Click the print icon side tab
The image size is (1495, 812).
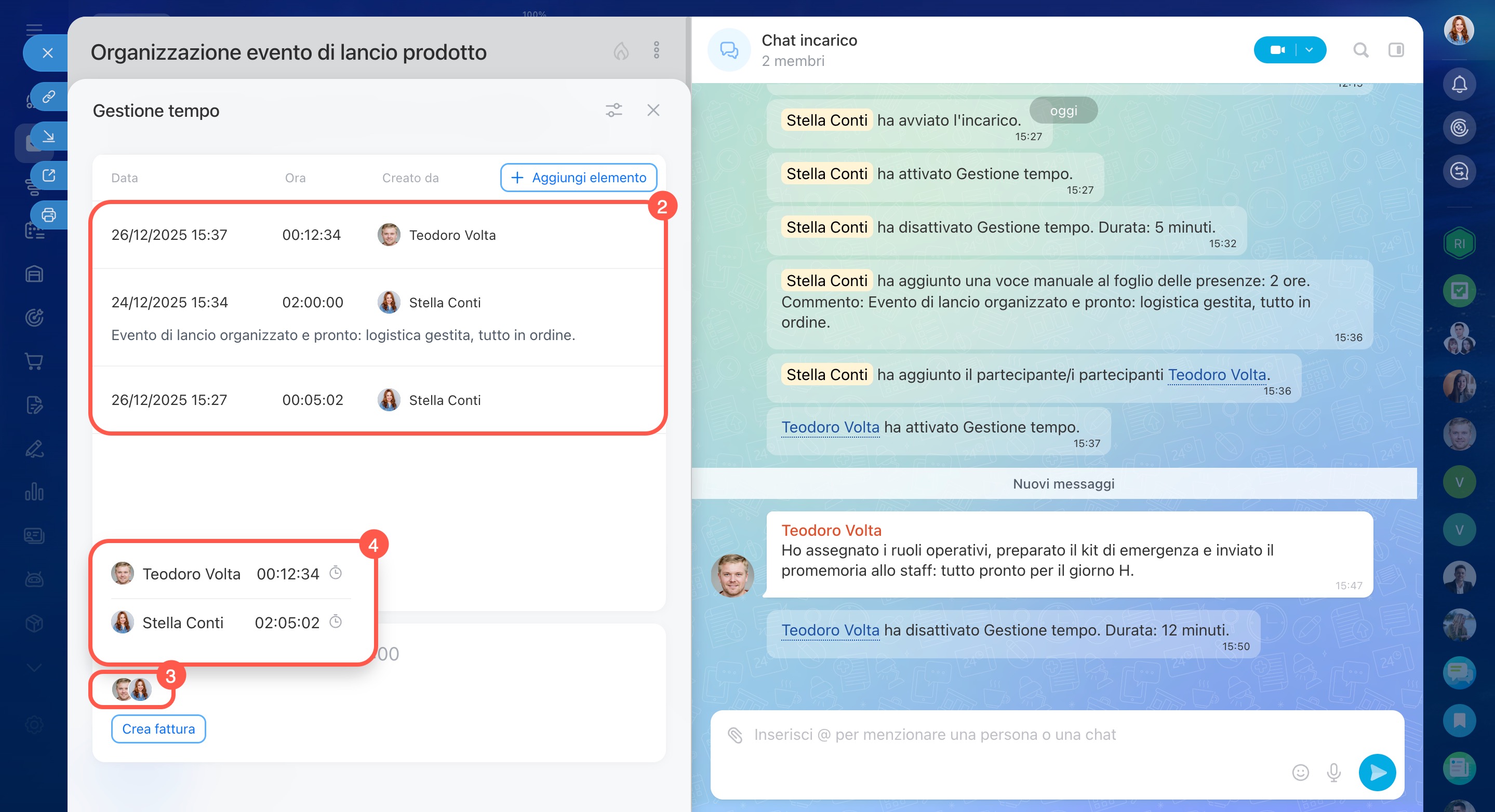pyautogui.click(x=49, y=215)
